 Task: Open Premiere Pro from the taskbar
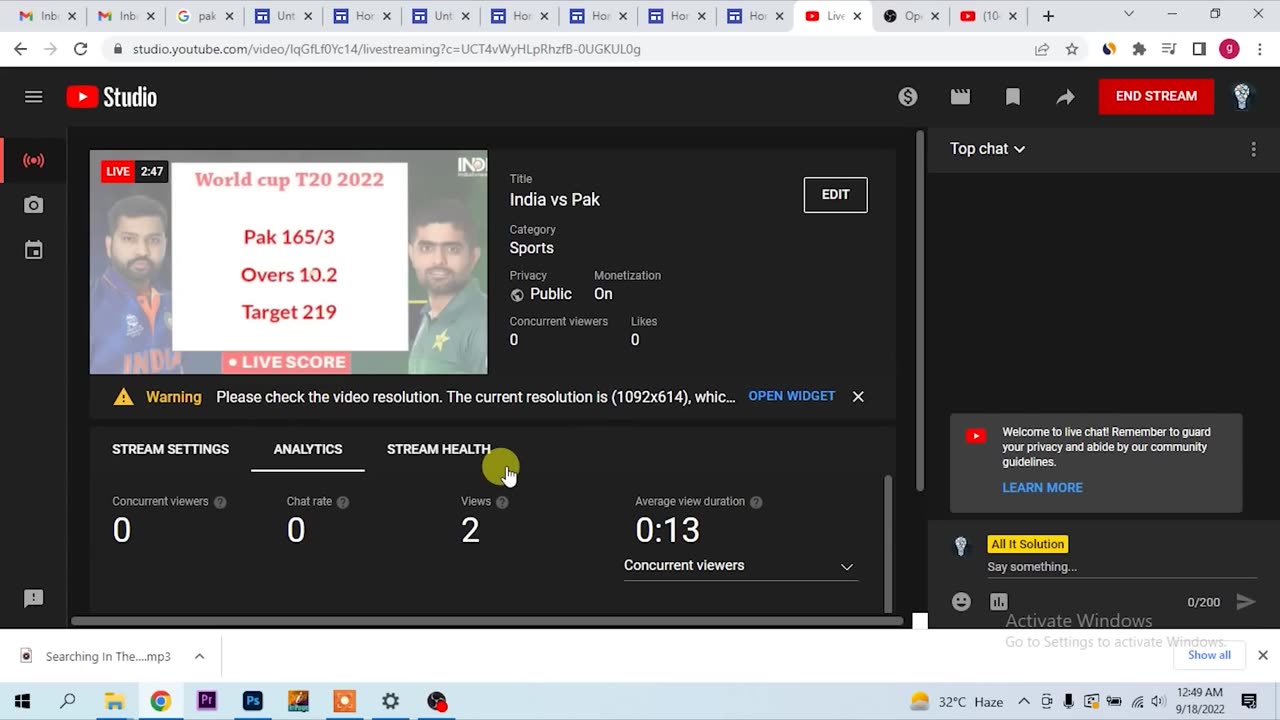coord(207,701)
